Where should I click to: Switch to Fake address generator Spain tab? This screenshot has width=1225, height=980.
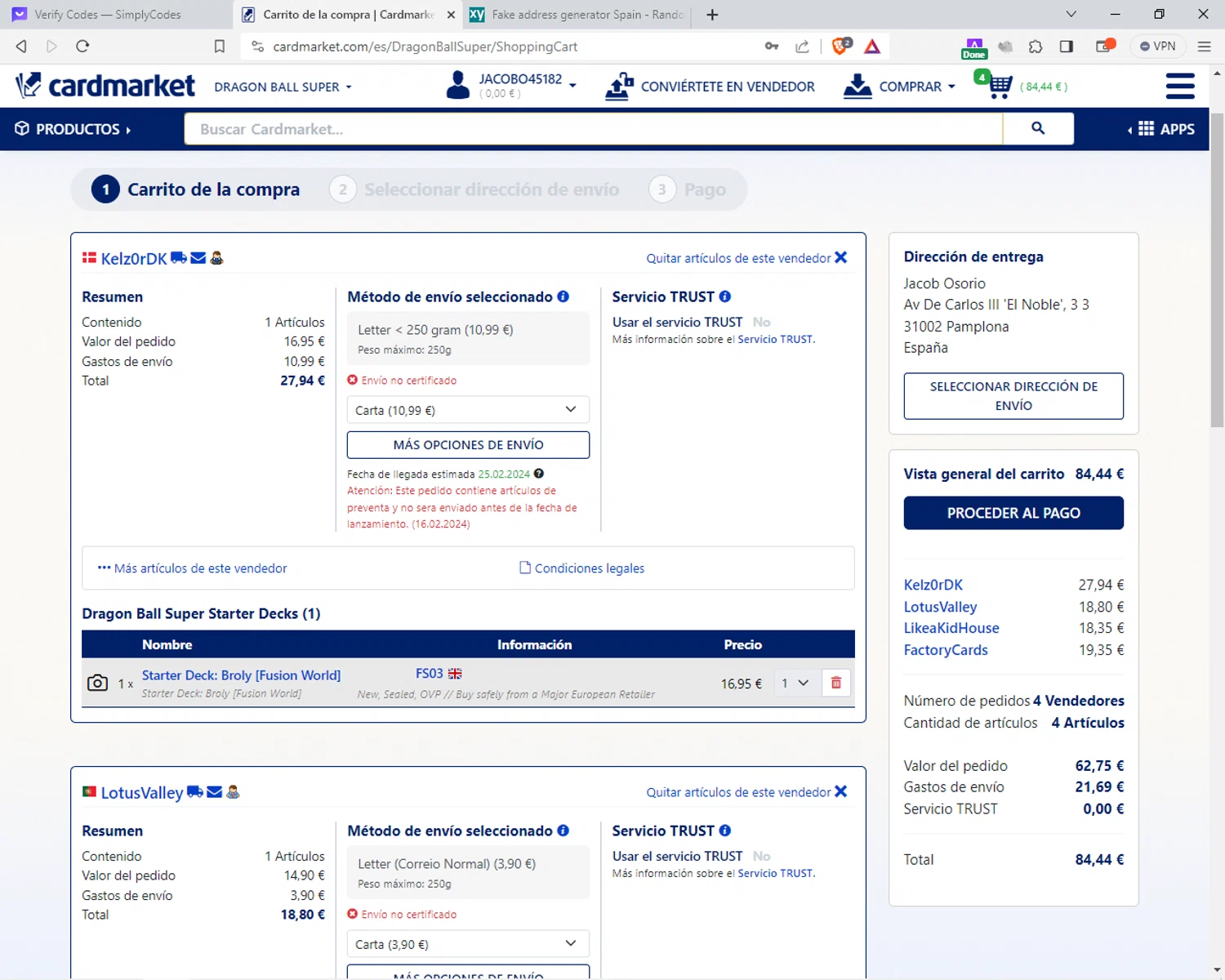(x=577, y=15)
